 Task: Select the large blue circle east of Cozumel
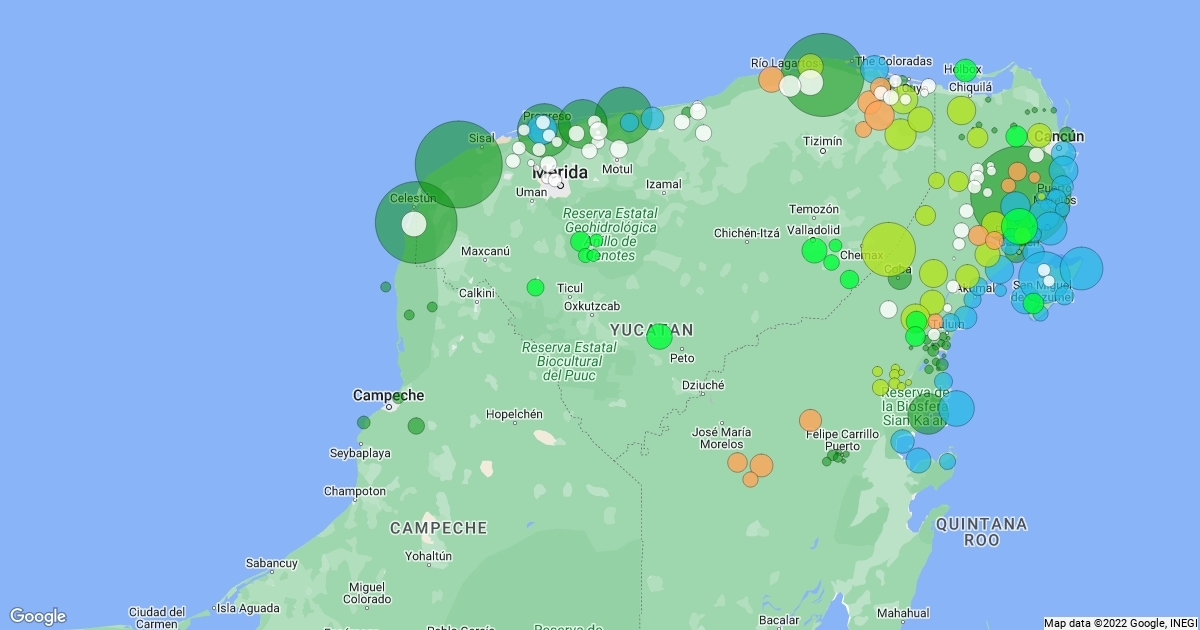tap(1081, 268)
